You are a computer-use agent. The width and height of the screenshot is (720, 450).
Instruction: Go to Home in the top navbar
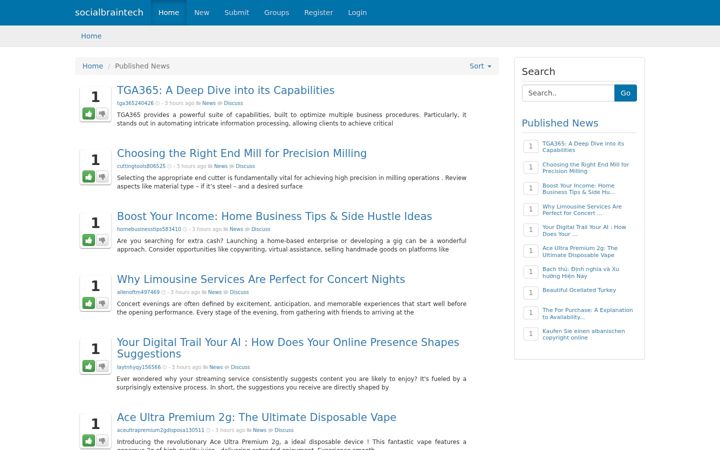(x=169, y=12)
